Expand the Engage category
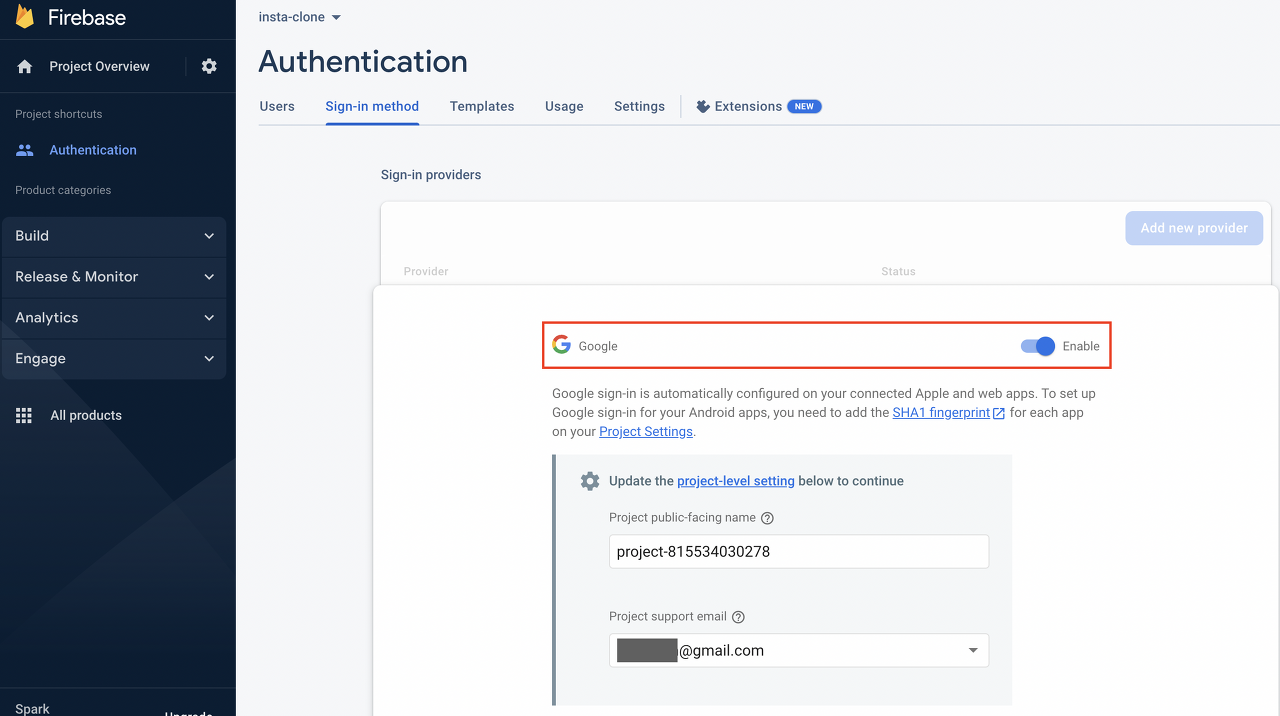1280x716 pixels. pyautogui.click(x=114, y=359)
